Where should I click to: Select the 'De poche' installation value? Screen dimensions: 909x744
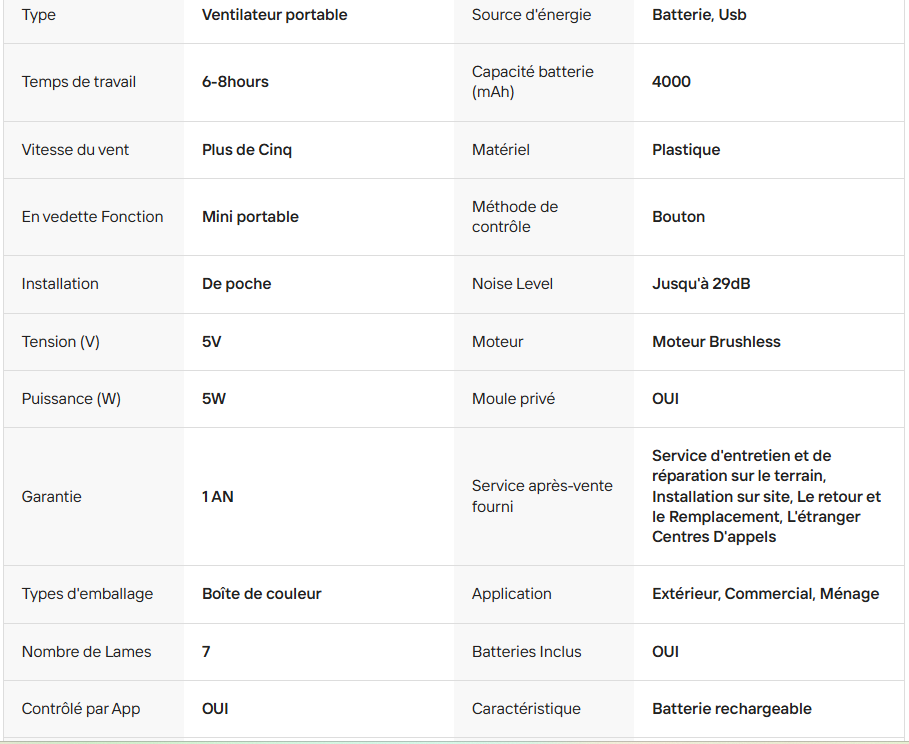[236, 284]
